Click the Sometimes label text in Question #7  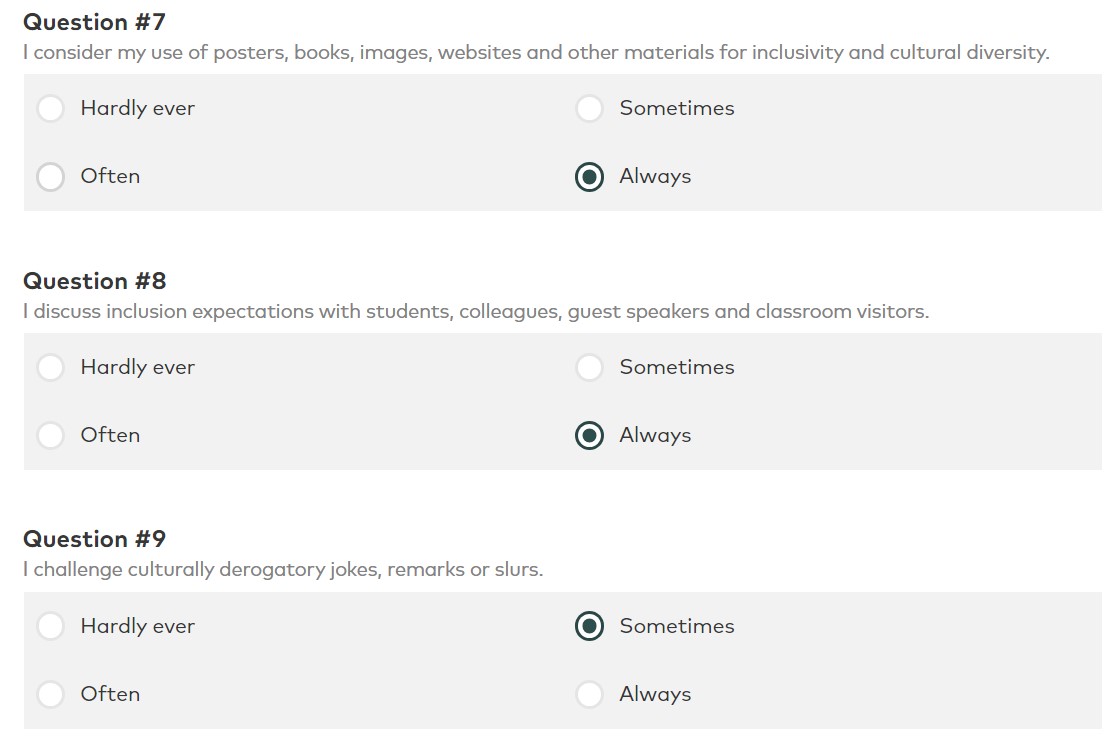pyautogui.click(x=676, y=108)
